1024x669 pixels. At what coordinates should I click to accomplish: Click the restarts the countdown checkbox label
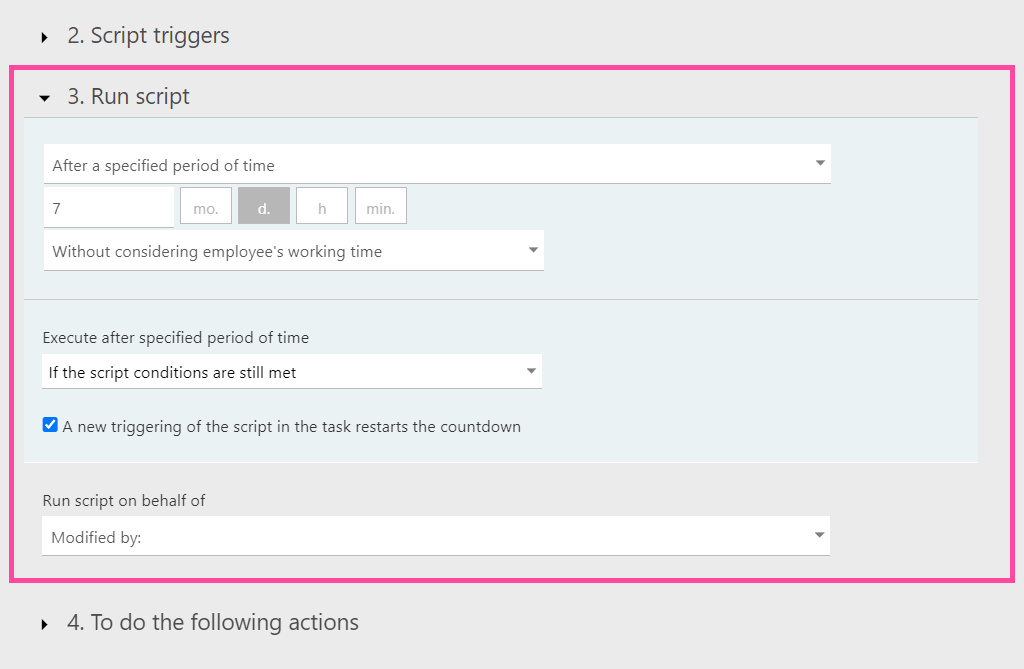coord(292,427)
